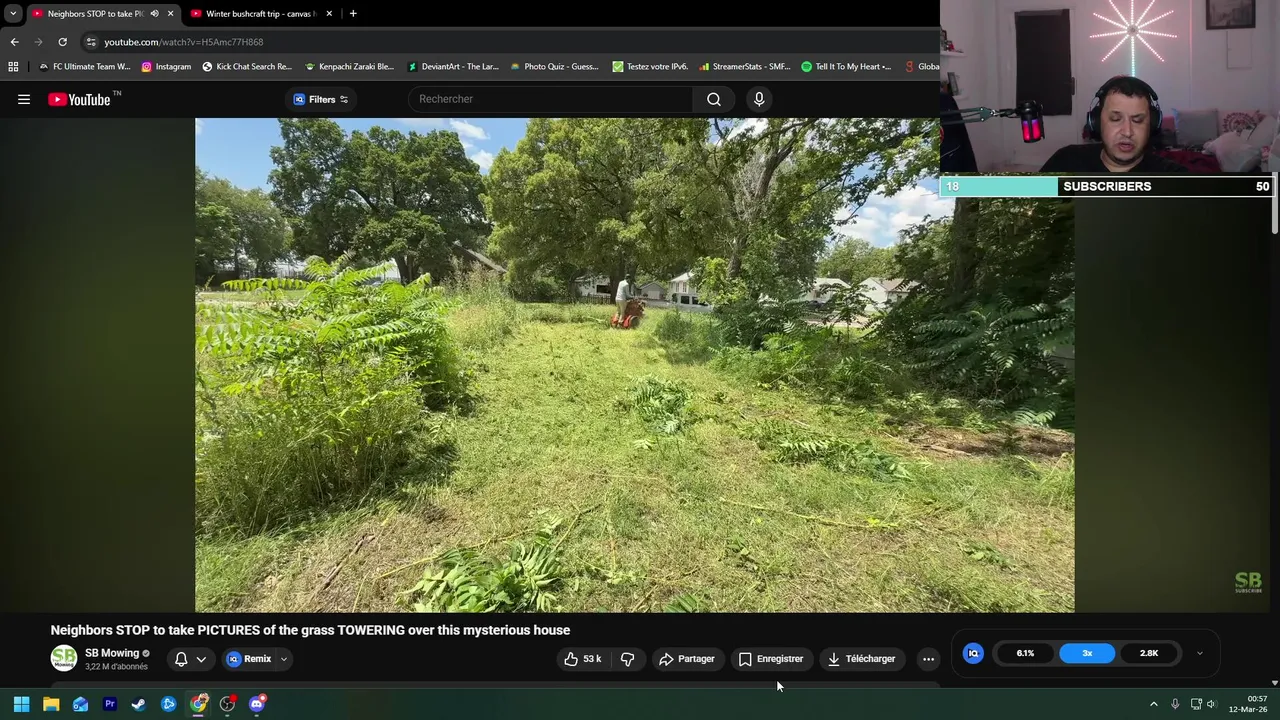Close the Neighbors STOP tab
The height and width of the screenshot is (720, 1280).
tap(170, 14)
